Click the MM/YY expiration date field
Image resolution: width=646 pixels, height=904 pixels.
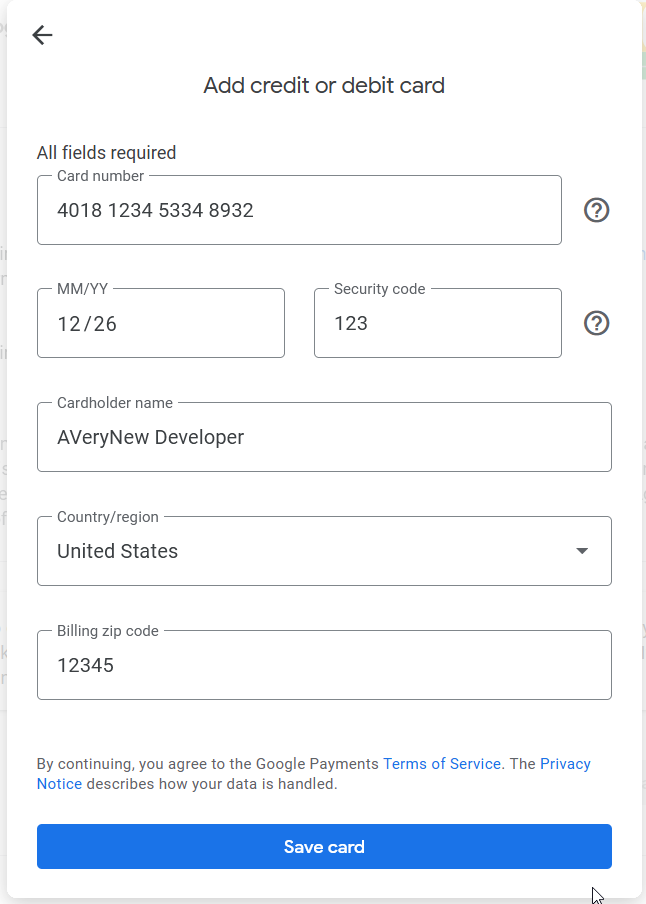(160, 324)
